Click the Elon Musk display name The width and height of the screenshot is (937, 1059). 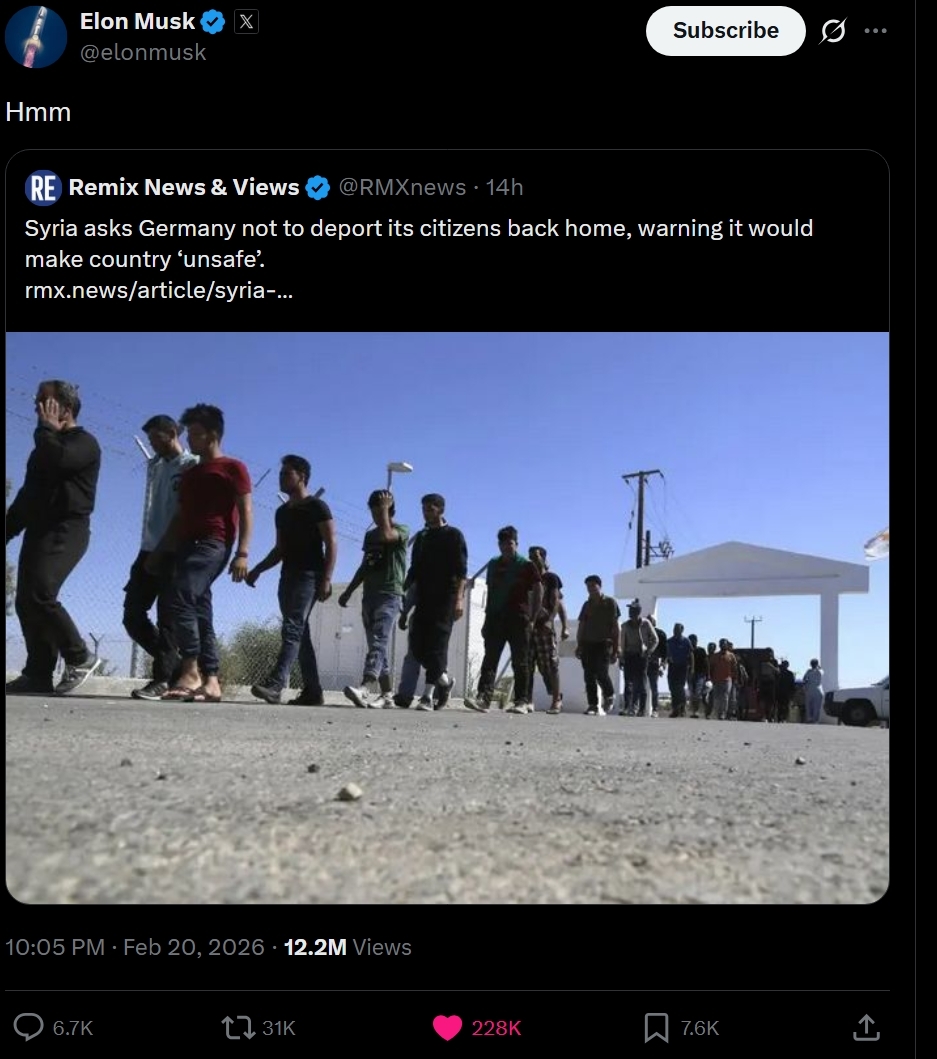[137, 22]
